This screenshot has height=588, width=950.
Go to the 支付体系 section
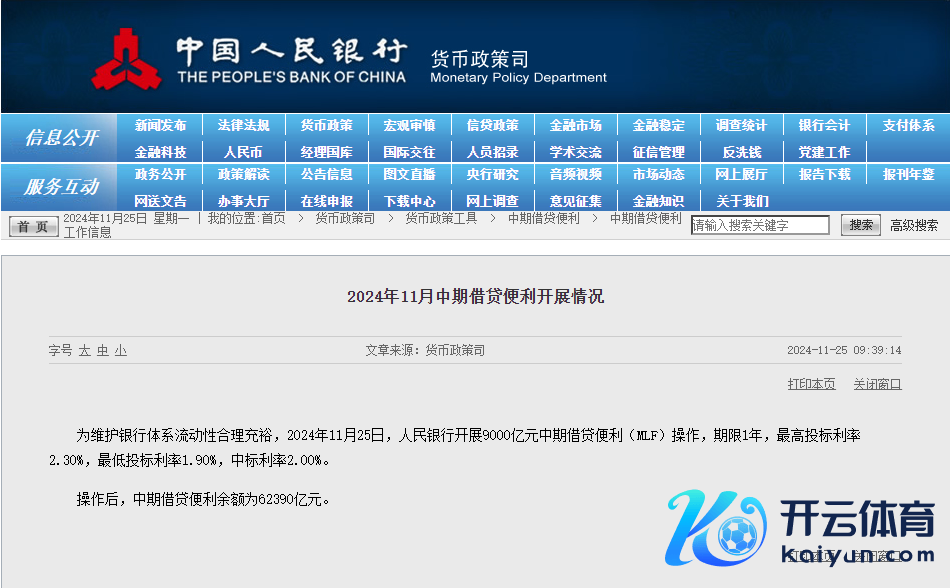[908, 126]
